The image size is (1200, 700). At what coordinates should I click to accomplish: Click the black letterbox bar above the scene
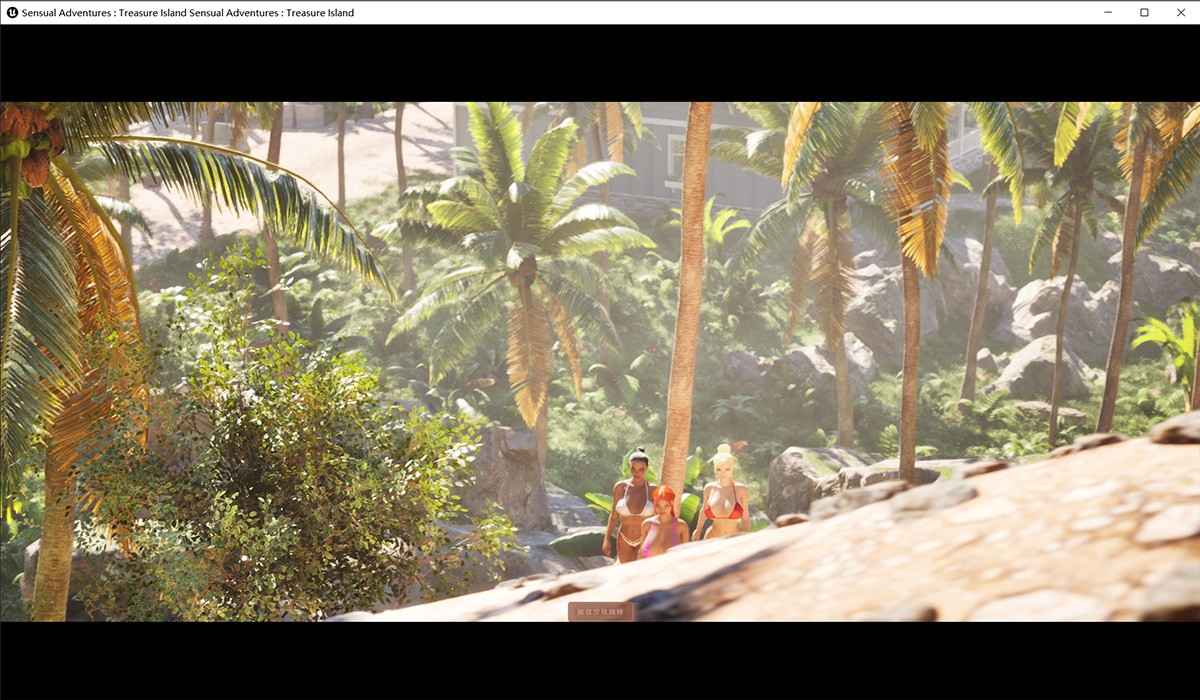pos(600,62)
